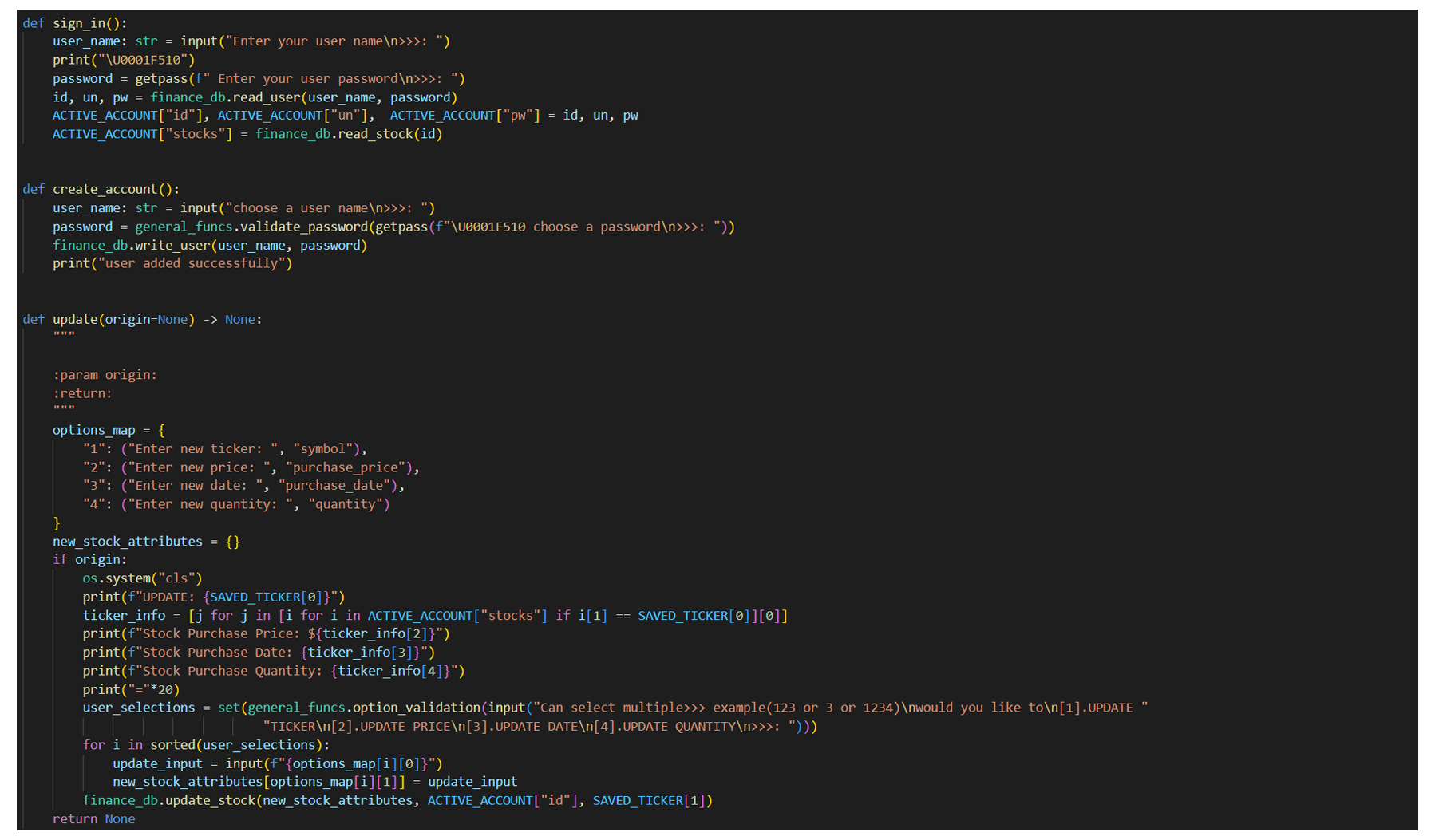The width and height of the screenshot is (1435, 840).
Task: Click the 'def sign_in():' function definition line
Action: pyautogui.click(x=74, y=23)
